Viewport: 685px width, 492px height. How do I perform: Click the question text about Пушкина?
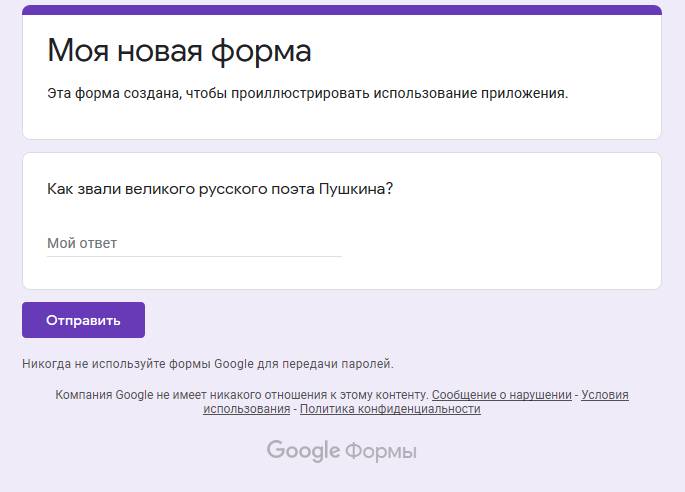219,189
